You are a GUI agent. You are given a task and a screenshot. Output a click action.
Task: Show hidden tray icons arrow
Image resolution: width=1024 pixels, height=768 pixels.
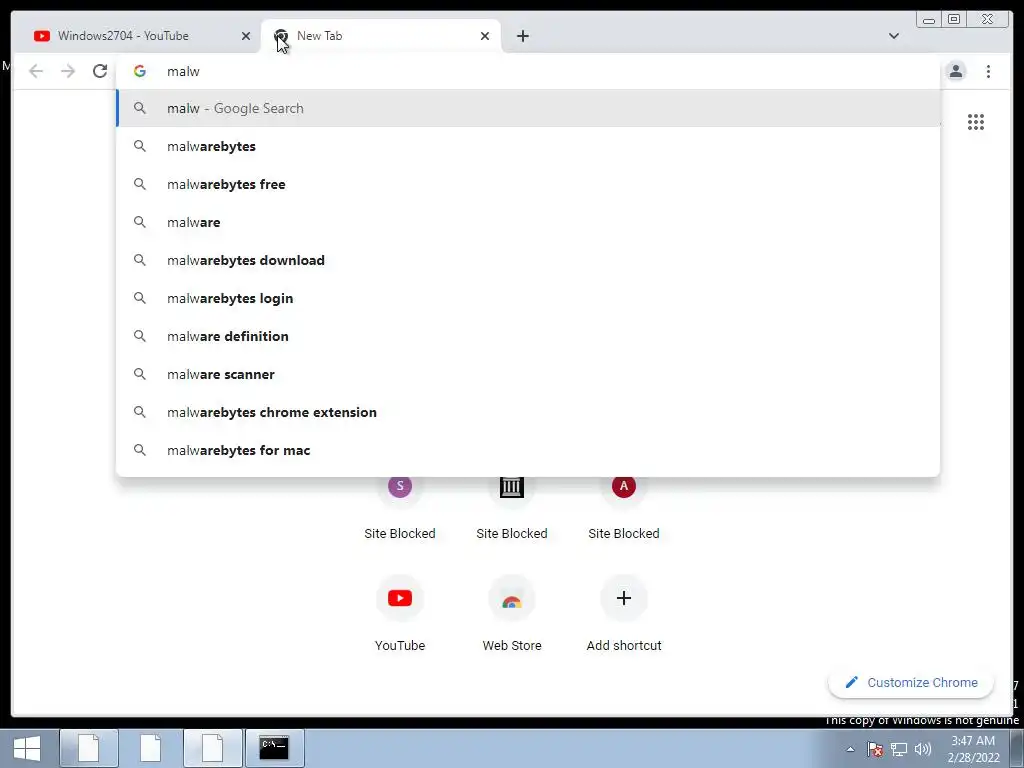point(850,749)
